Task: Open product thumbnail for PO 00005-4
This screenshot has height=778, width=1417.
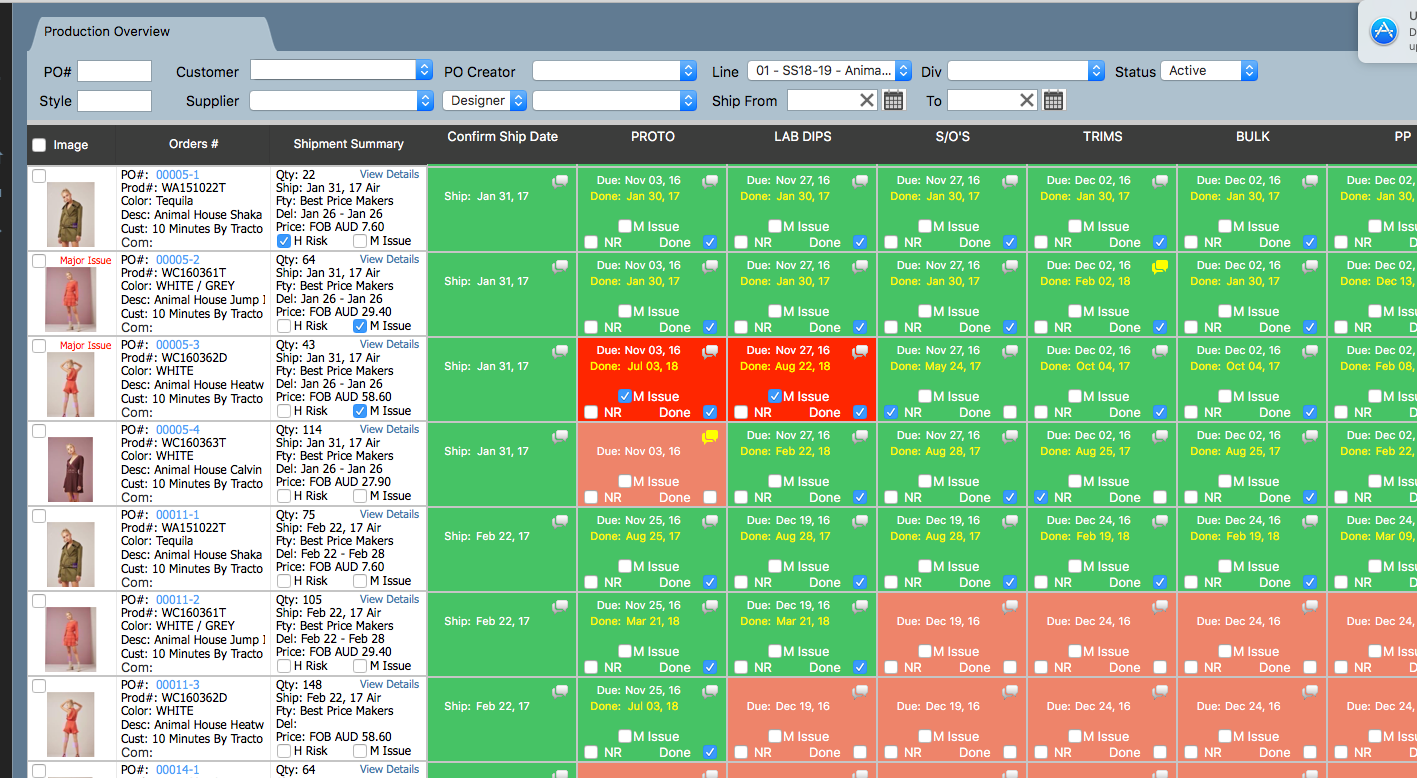Action: coord(71,470)
